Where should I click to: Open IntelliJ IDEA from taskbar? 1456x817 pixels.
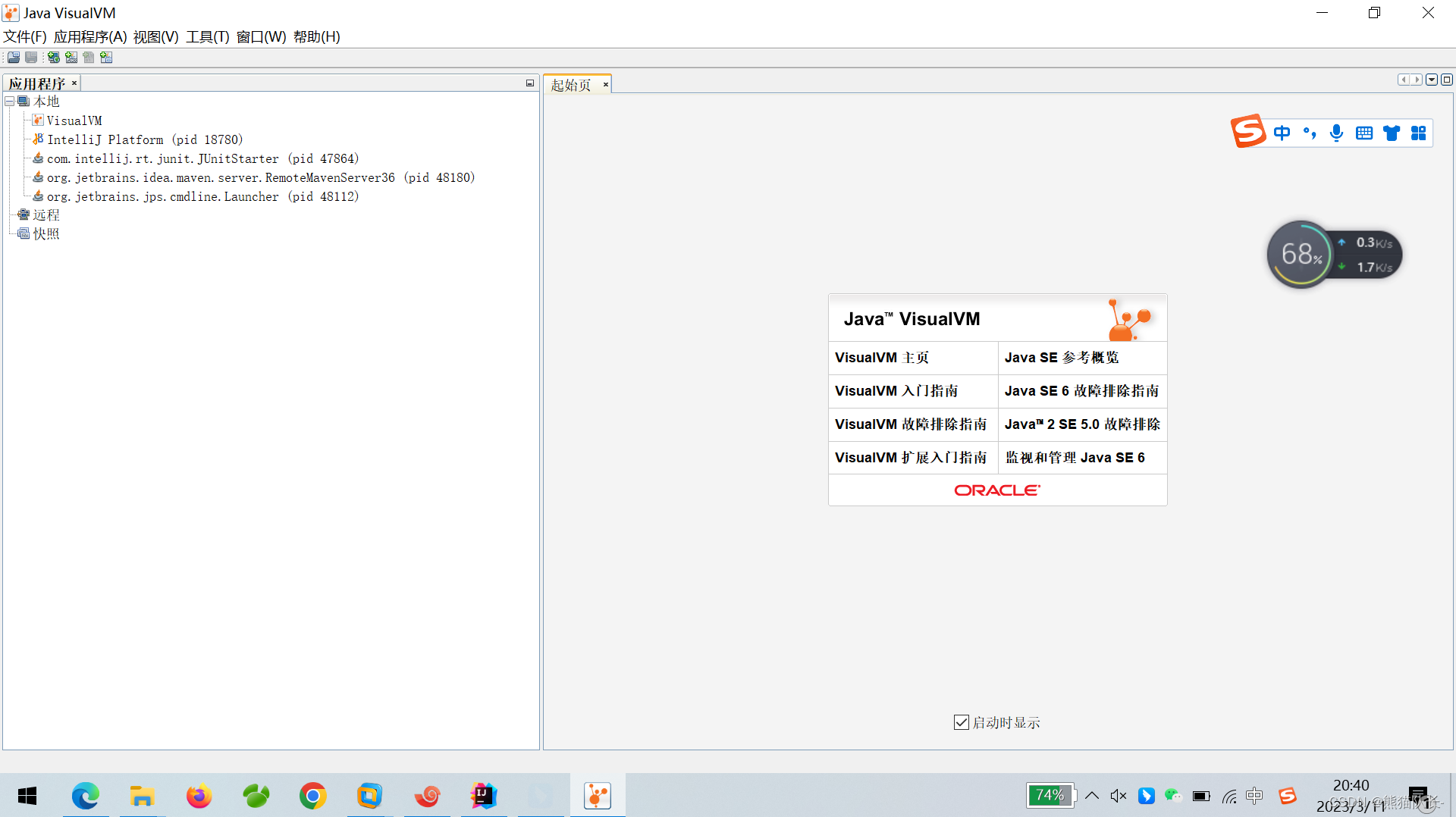click(483, 796)
